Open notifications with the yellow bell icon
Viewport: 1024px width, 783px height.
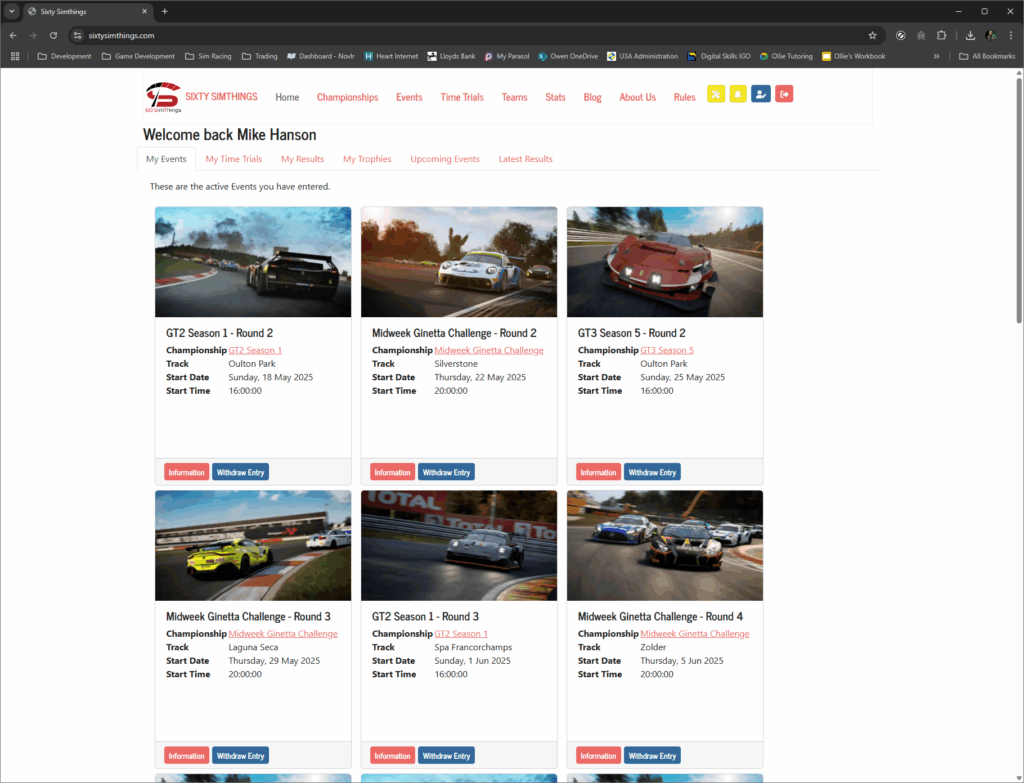(738, 94)
